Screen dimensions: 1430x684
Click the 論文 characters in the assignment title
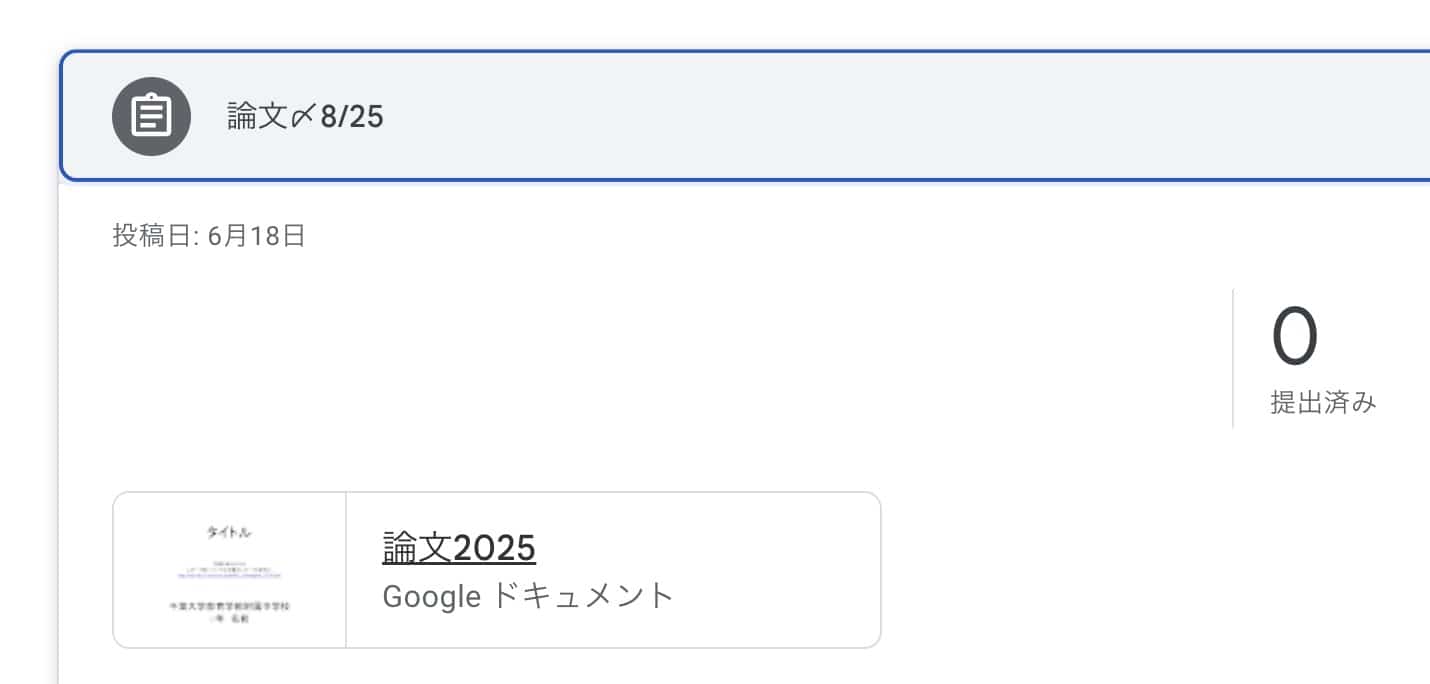coord(258,117)
